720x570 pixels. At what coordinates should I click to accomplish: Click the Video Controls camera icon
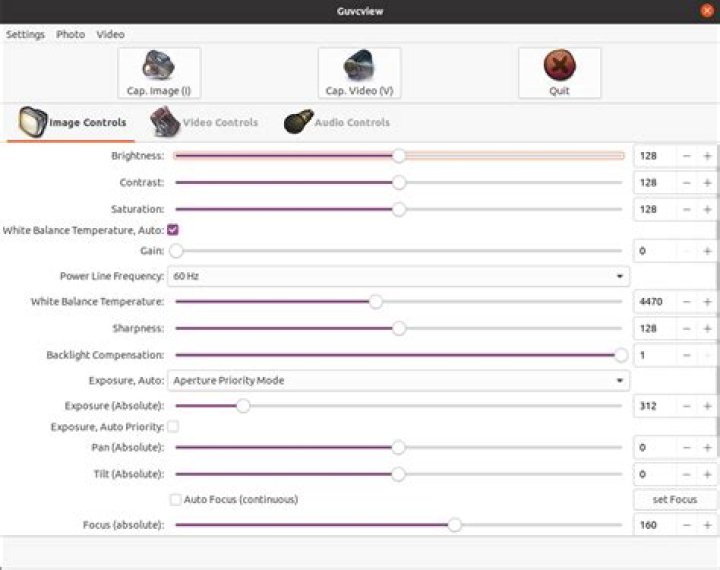165,121
